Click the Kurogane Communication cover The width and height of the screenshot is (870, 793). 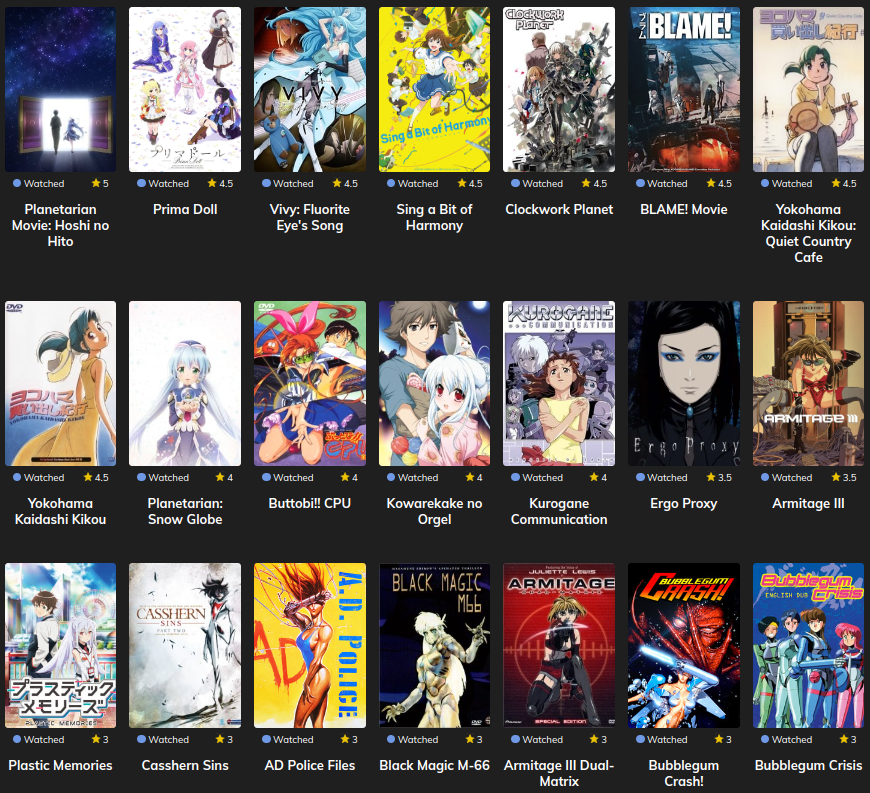pos(559,383)
